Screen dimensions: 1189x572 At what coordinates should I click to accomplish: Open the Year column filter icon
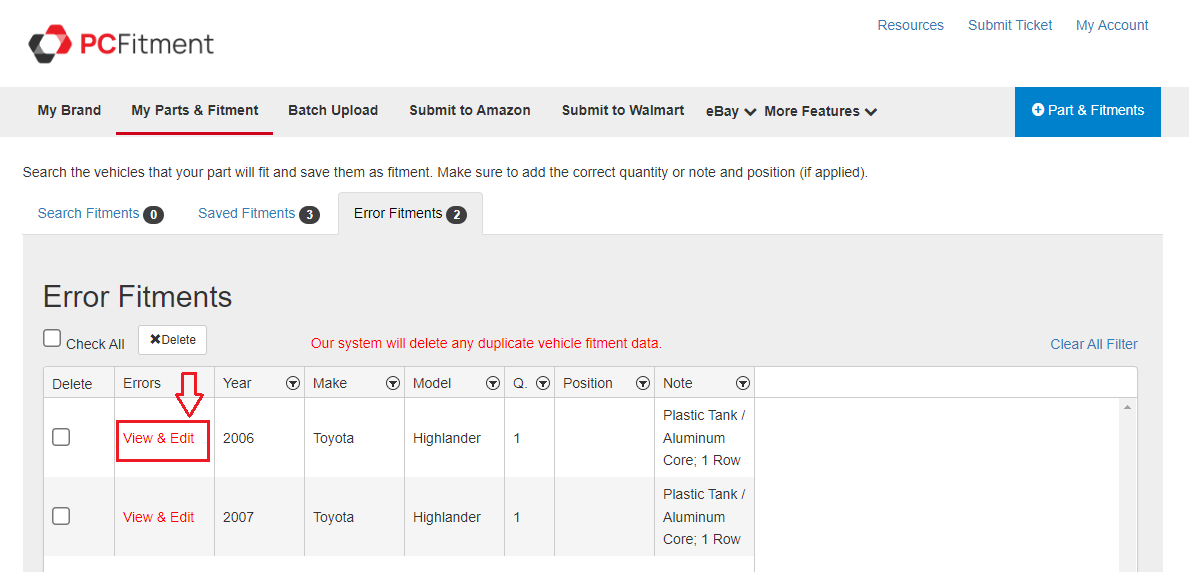(293, 383)
